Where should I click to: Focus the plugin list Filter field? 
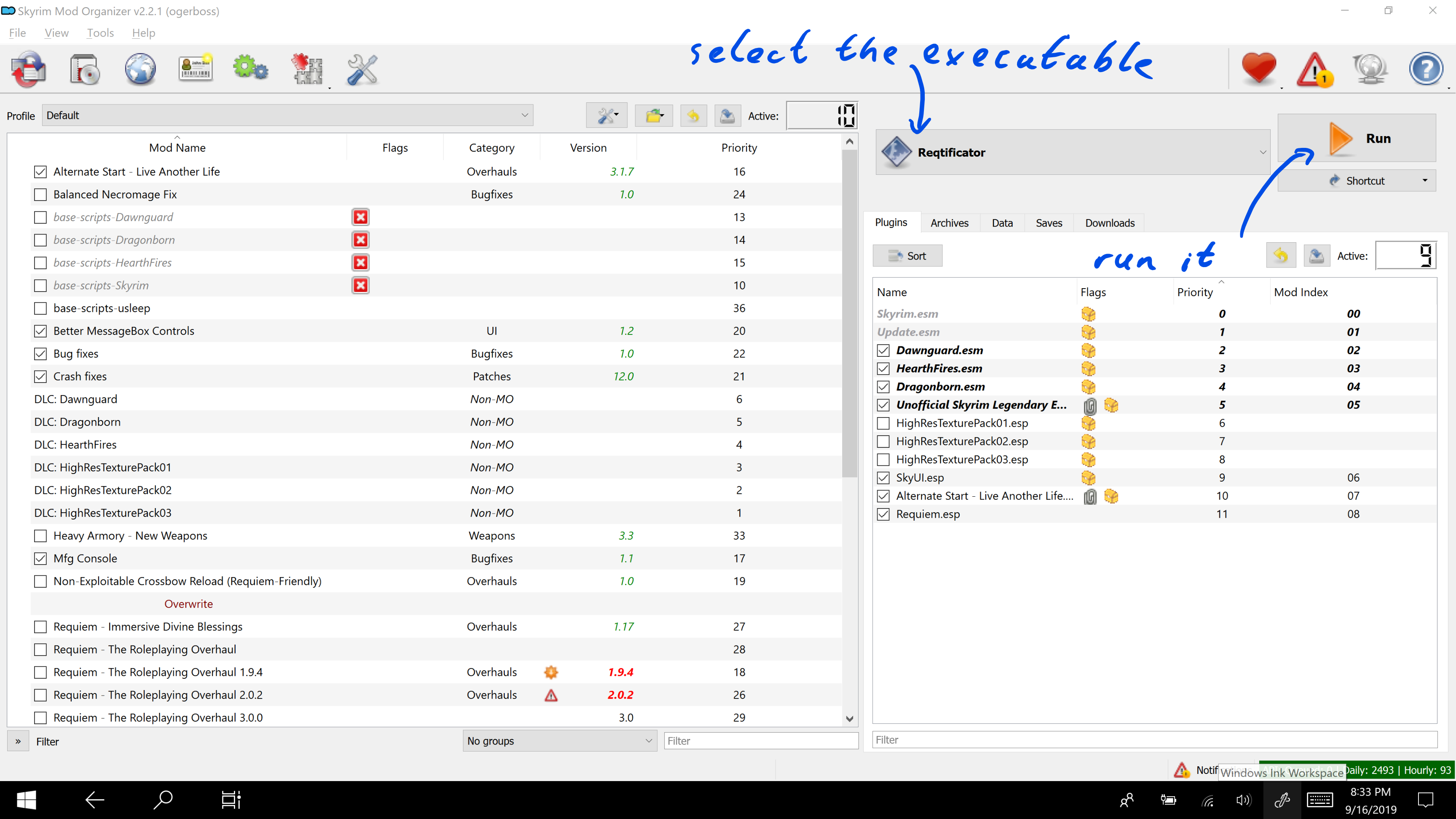1154,739
